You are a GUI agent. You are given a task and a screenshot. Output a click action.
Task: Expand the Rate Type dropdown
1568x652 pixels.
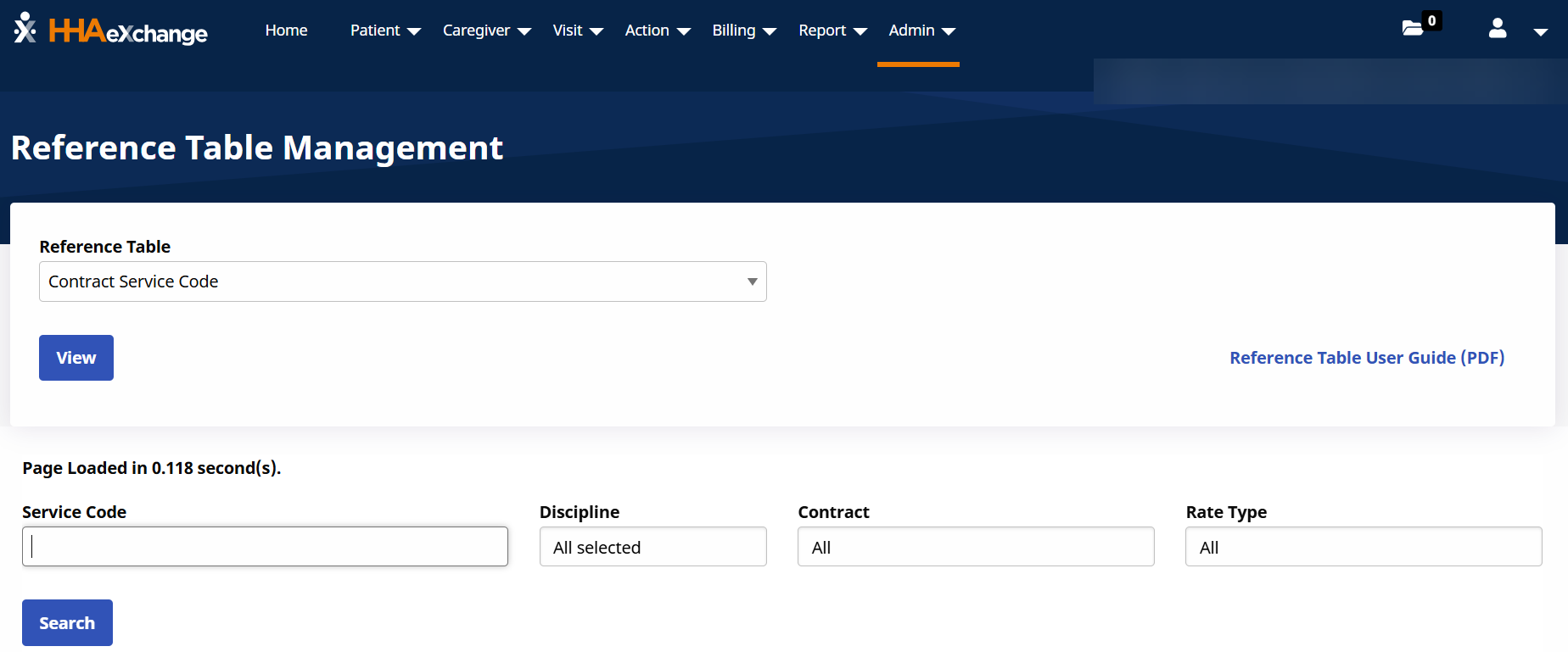[x=1363, y=547]
